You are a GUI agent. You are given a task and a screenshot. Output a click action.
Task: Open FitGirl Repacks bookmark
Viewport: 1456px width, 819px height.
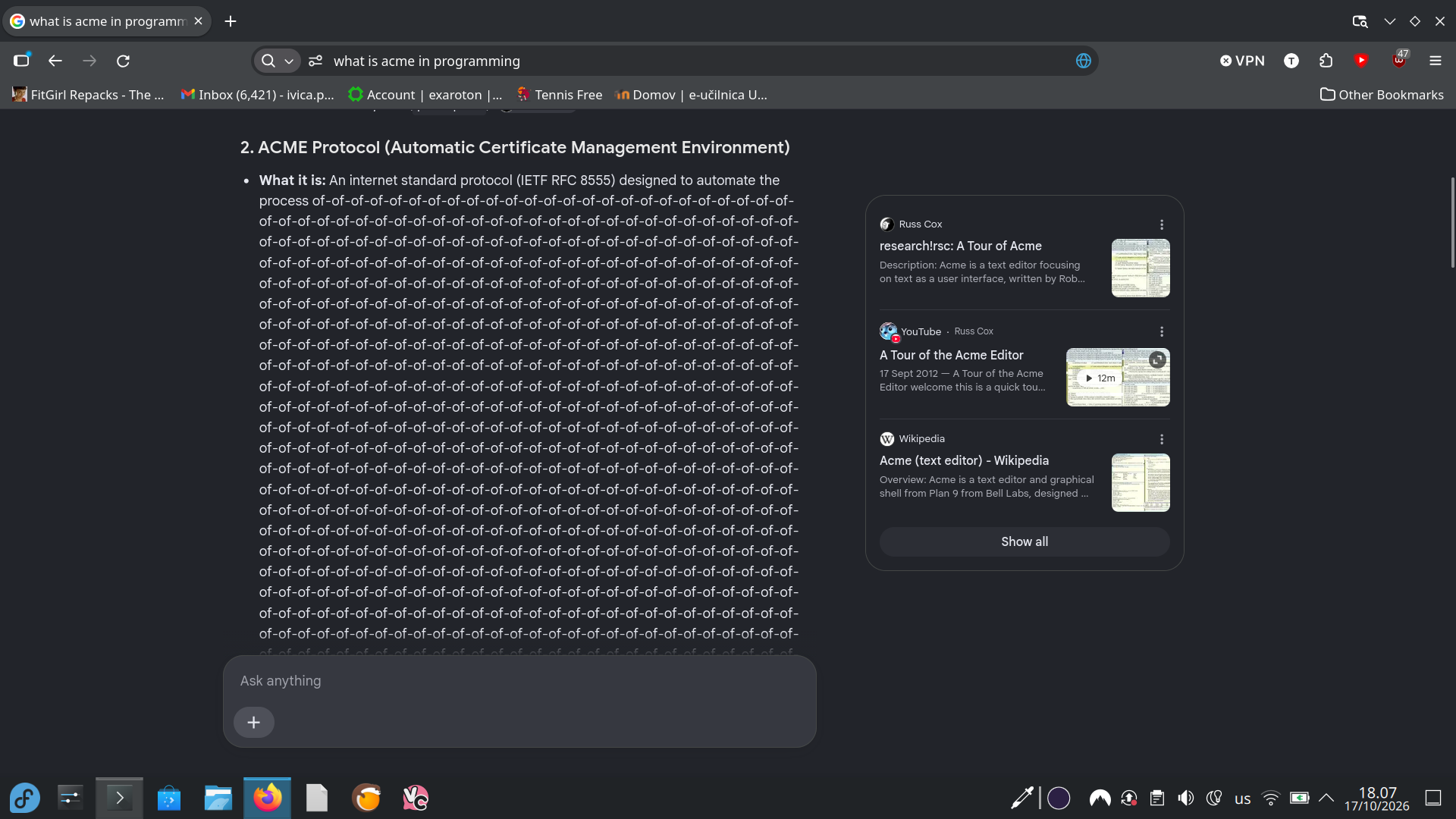coord(88,95)
